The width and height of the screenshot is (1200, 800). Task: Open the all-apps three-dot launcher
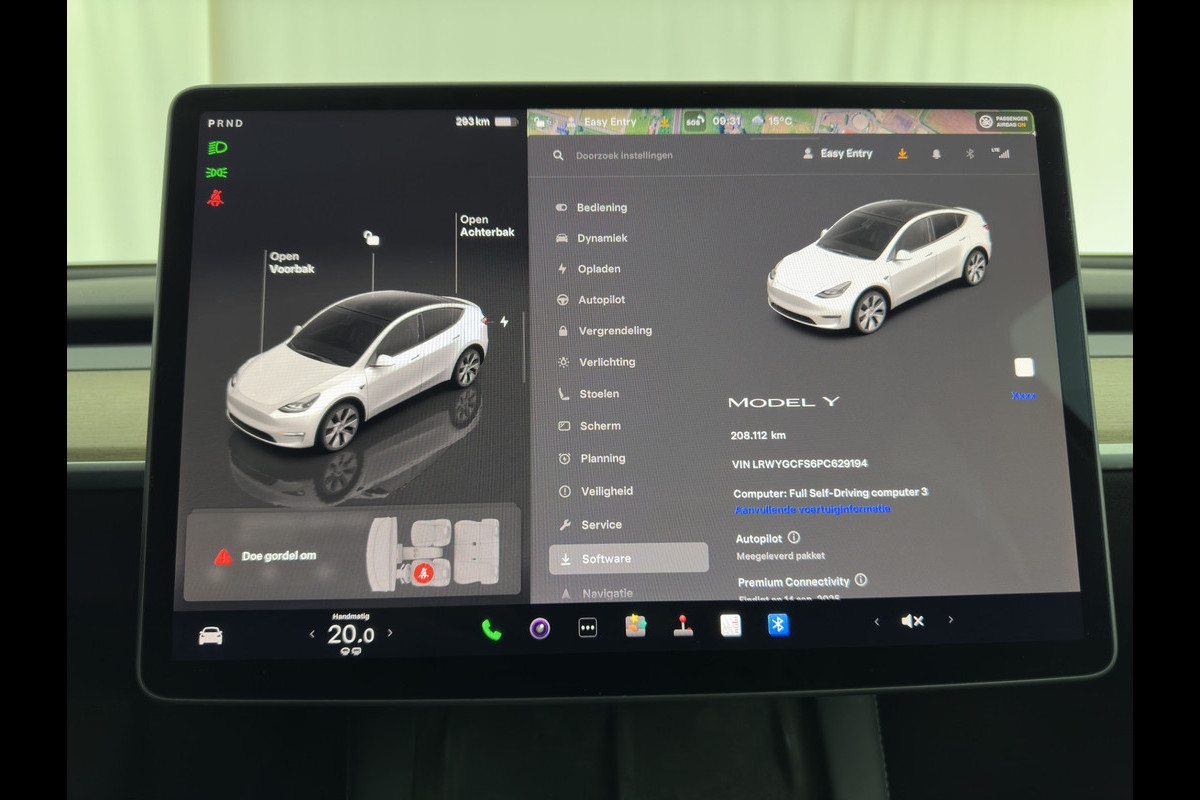point(587,627)
